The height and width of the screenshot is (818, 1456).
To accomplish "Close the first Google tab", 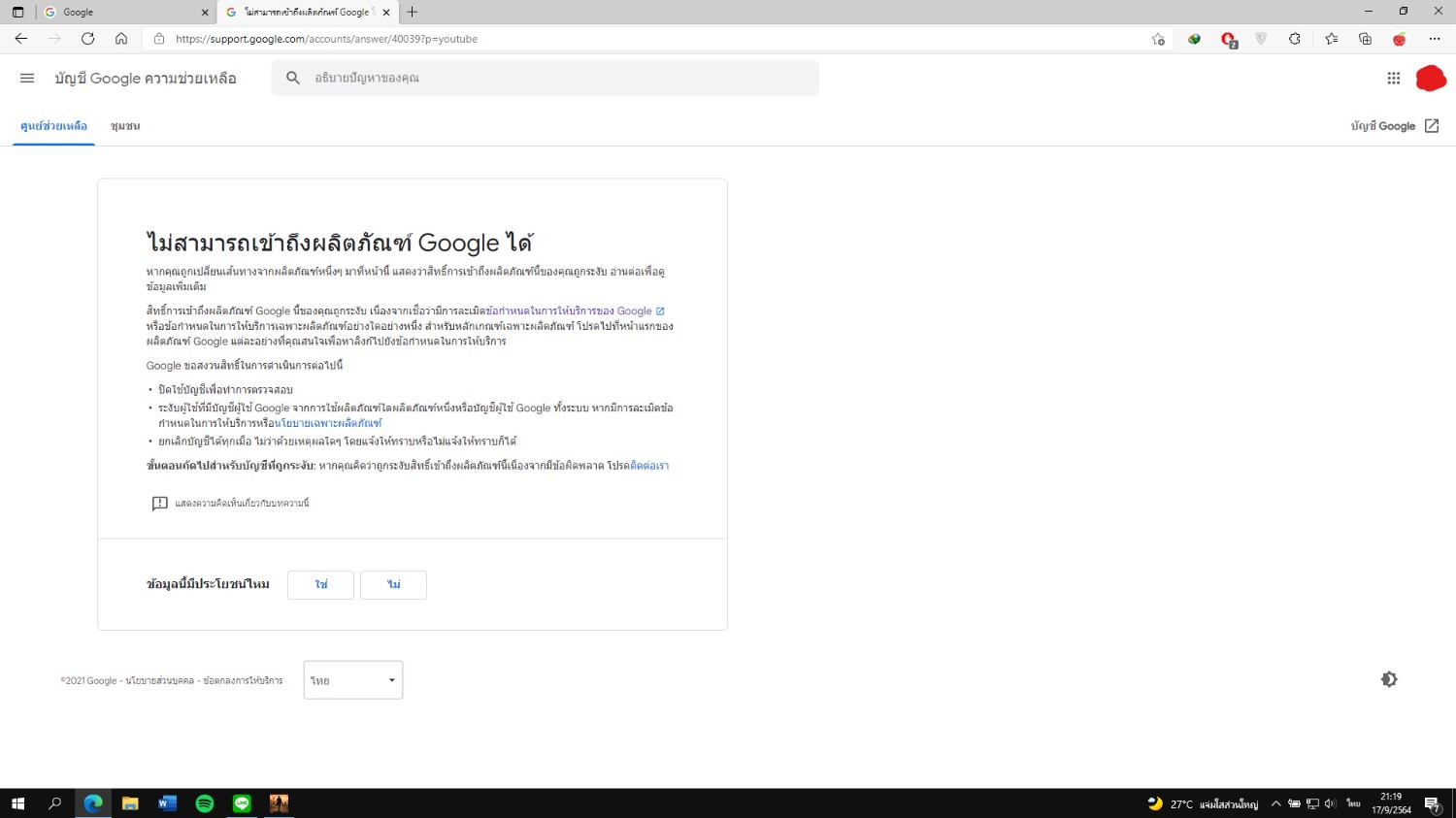I will point(205,13).
